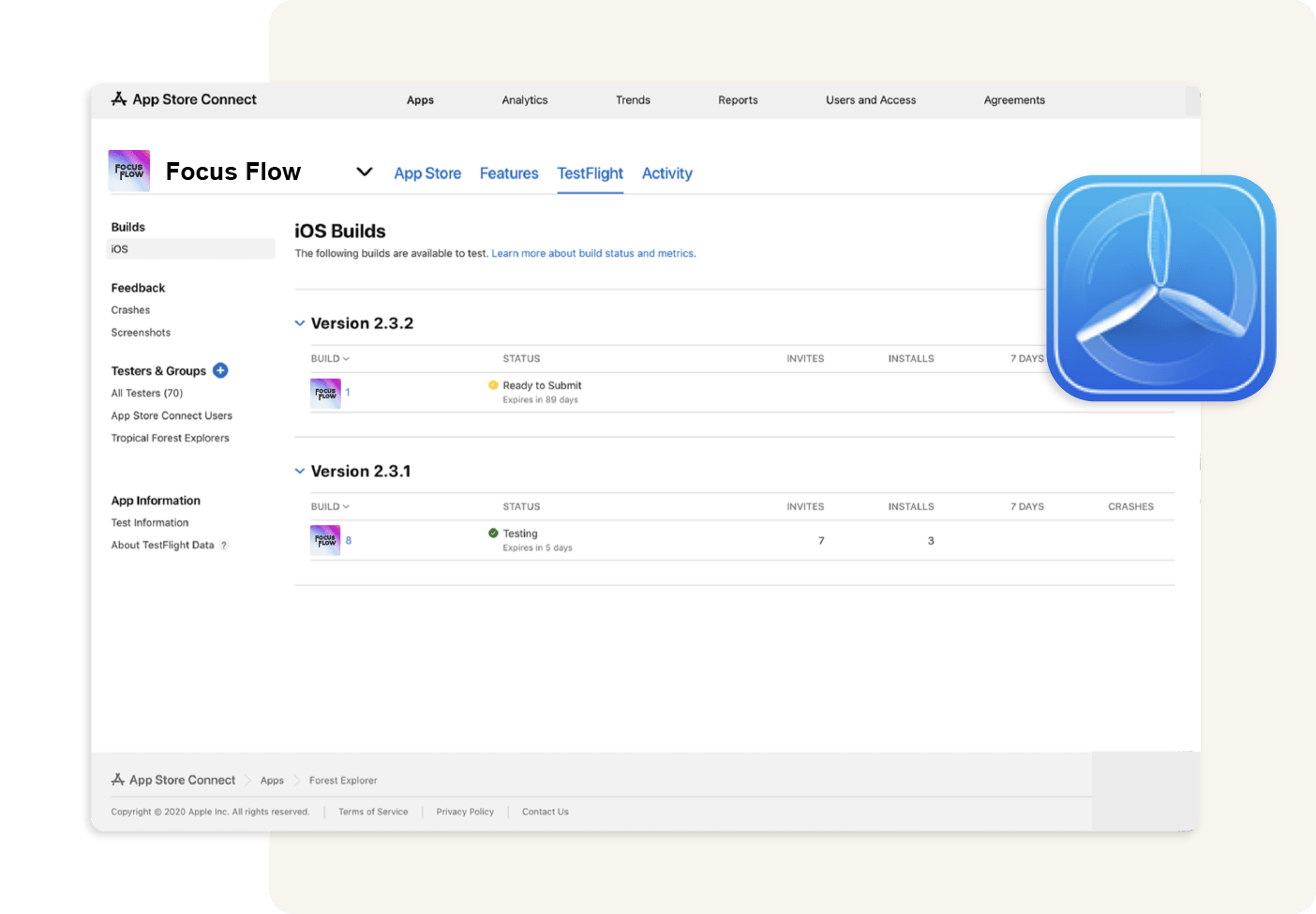Open Apps in the top navigation
The image size is (1316, 914).
(x=420, y=100)
